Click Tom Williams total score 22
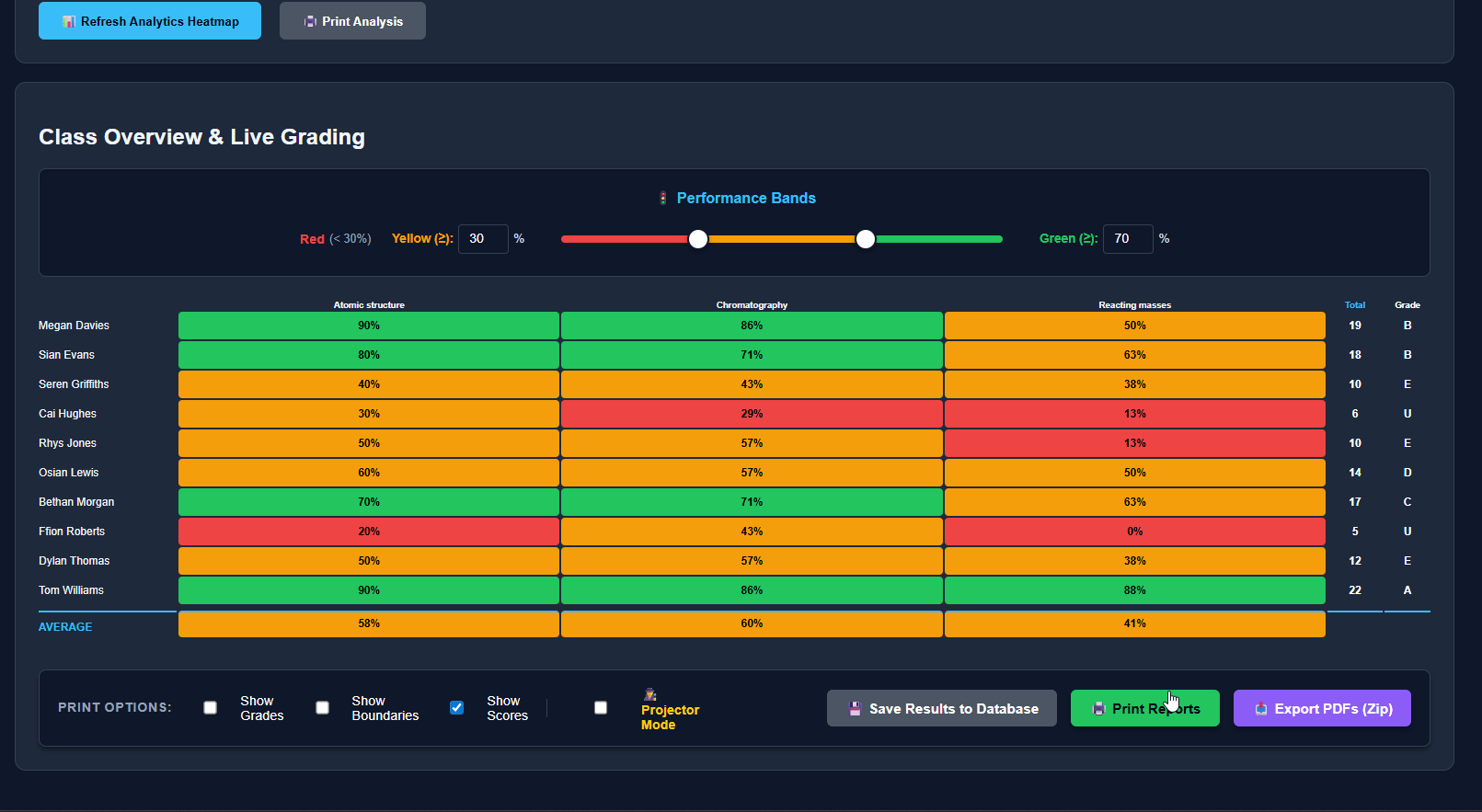This screenshot has width=1482, height=812. coord(1355,590)
